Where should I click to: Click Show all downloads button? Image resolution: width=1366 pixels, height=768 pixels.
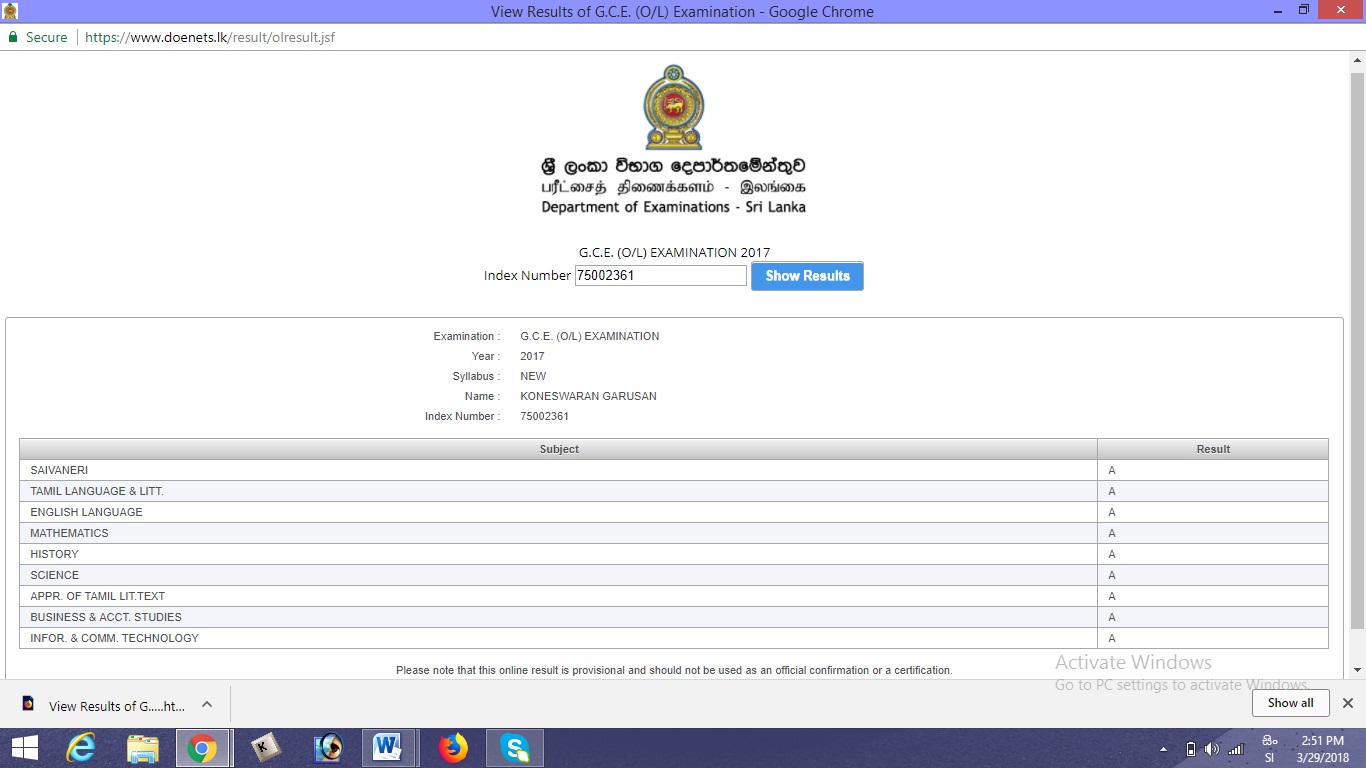click(1290, 703)
